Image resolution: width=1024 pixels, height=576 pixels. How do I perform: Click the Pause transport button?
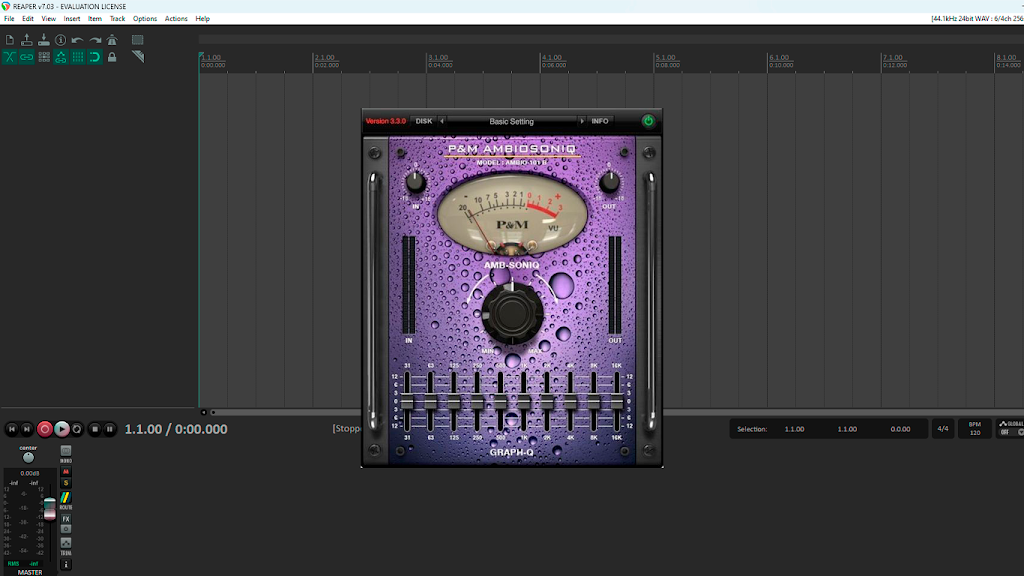[110, 429]
